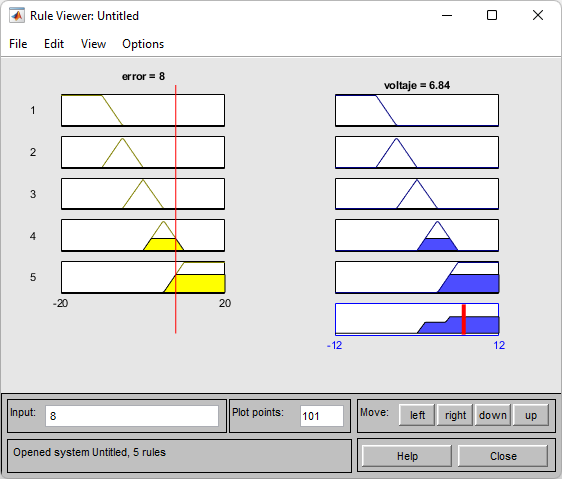Open the Options menu

click(x=143, y=44)
